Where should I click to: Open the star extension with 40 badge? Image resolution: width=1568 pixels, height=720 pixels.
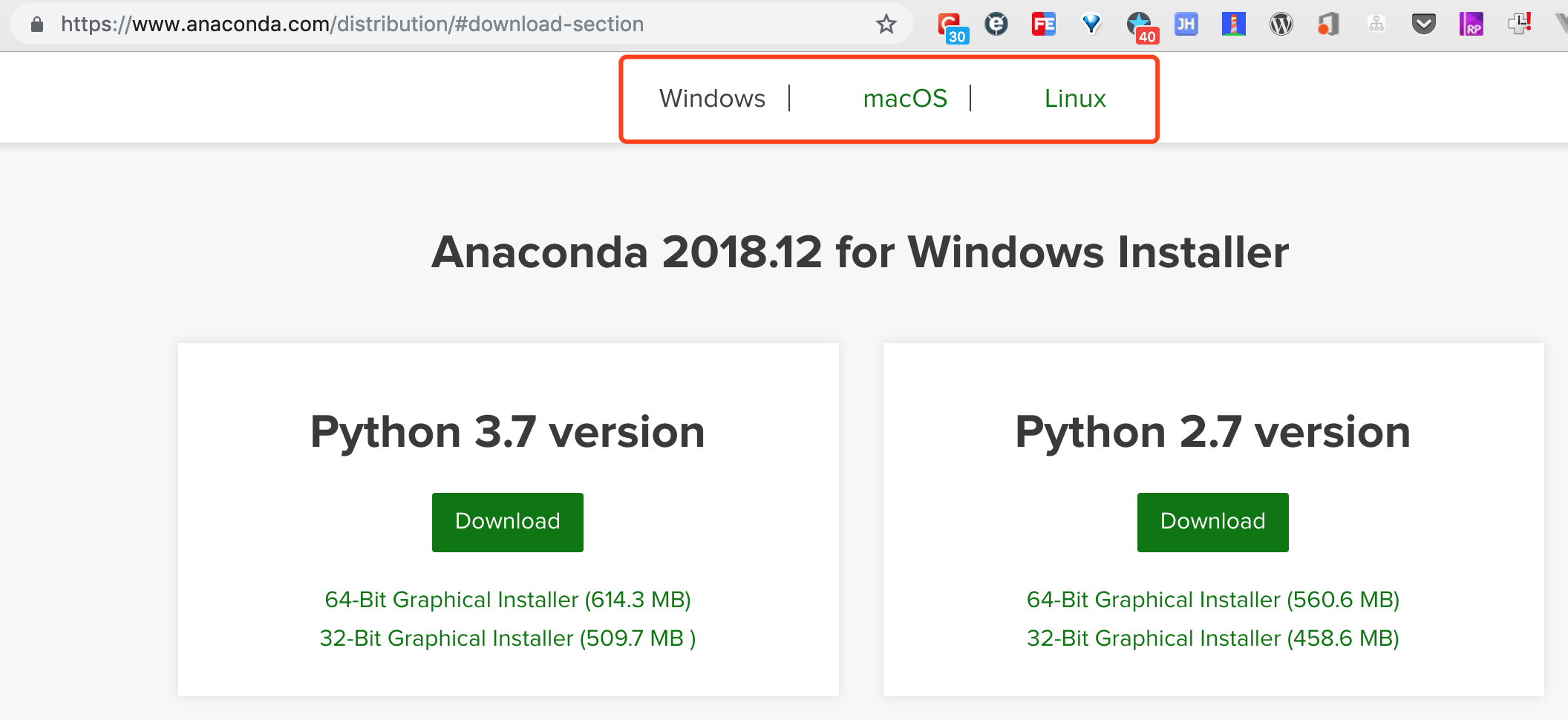coord(1142,27)
